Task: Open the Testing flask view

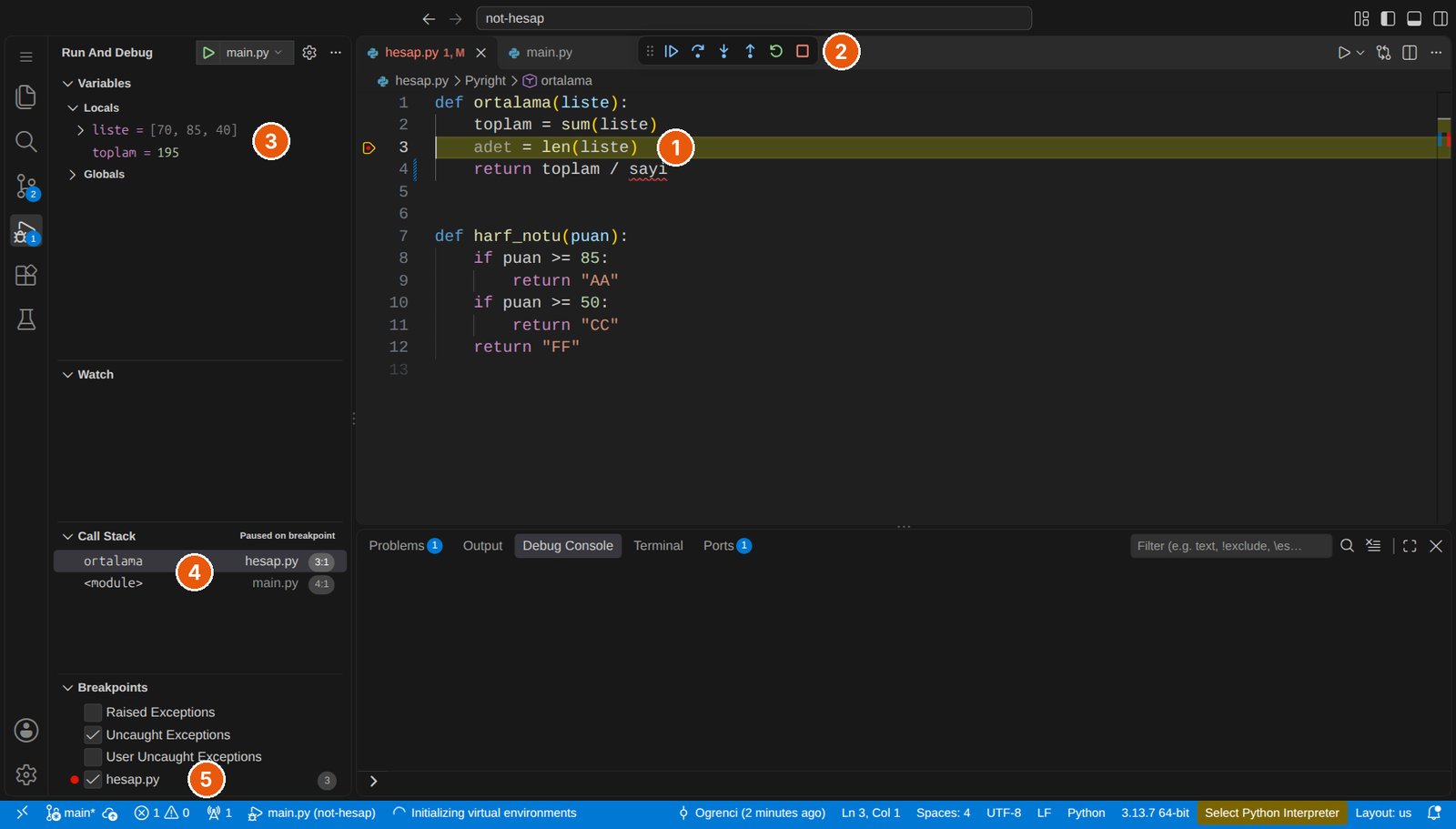Action: 26,319
